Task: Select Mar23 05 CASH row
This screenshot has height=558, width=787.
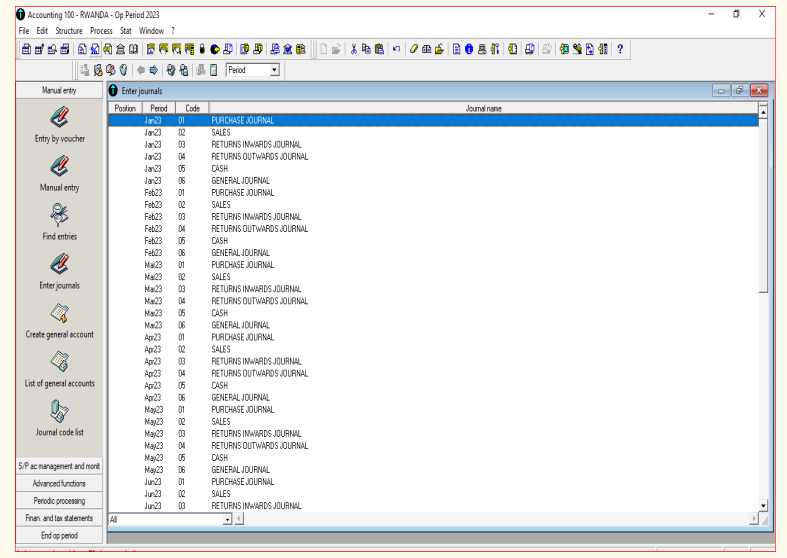Action: pos(433,313)
